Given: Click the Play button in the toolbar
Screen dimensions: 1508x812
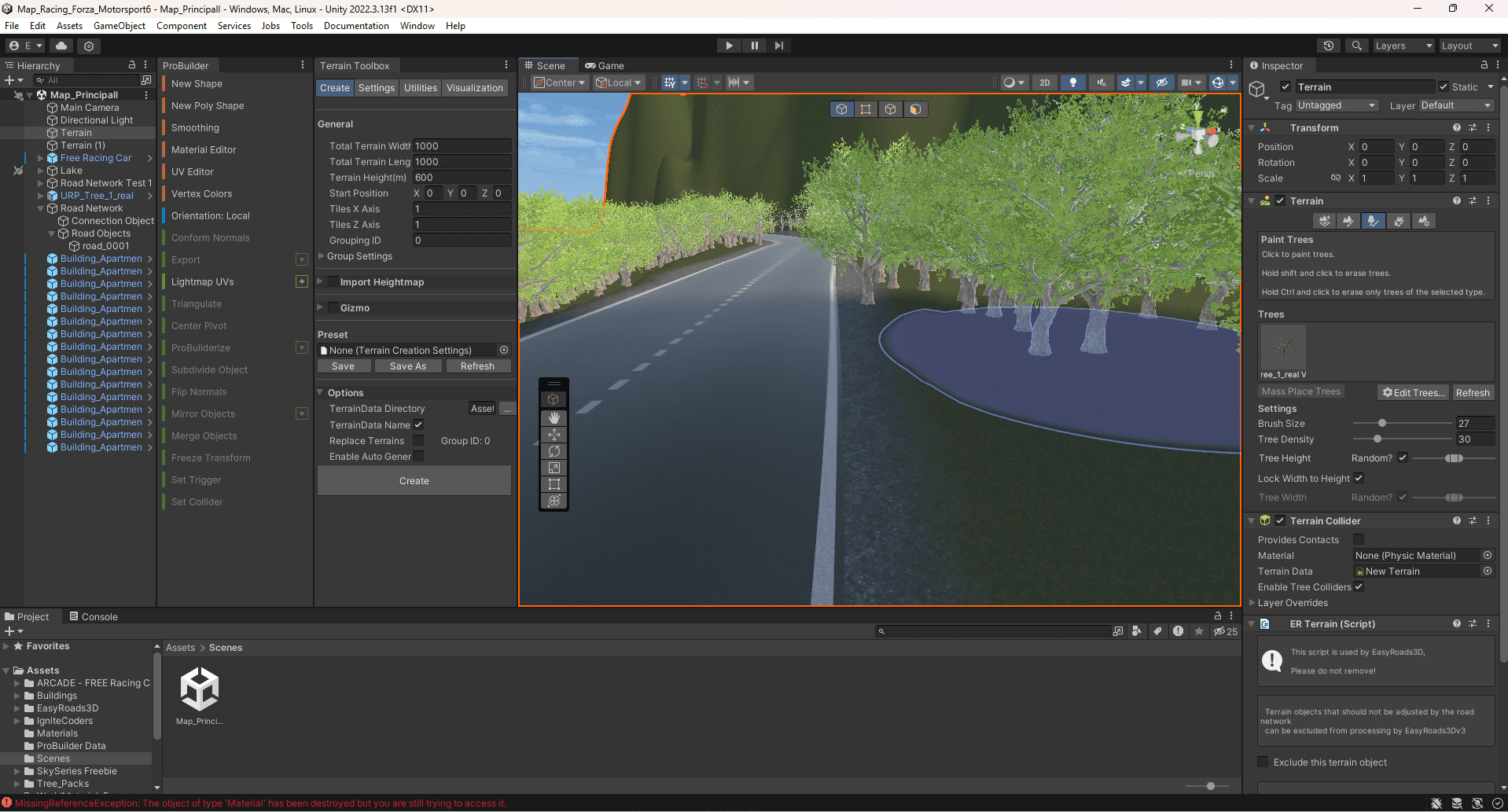Looking at the screenshot, I should (729, 46).
